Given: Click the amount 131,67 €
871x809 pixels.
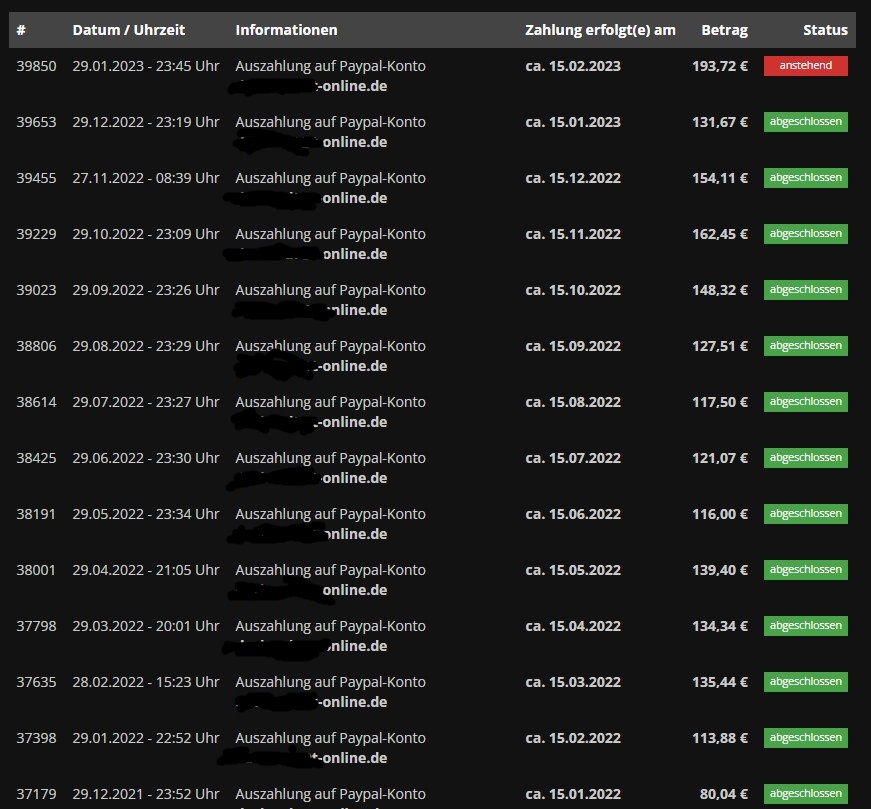Looking at the screenshot, I should pos(720,122).
